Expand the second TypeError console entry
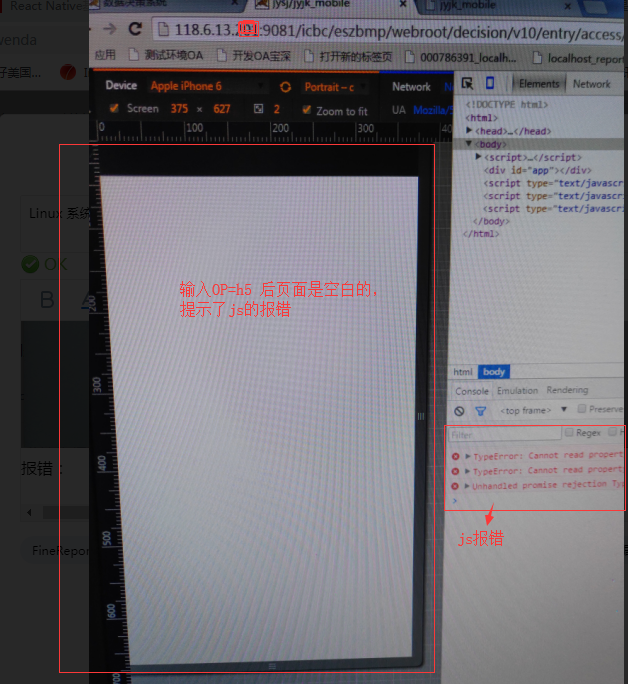This screenshot has height=684, width=628. coord(467,471)
